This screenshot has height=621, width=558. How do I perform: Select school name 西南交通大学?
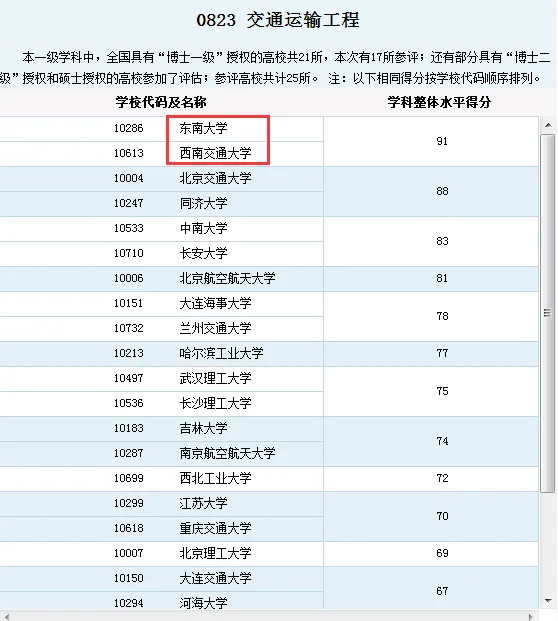(x=215, y=153)
